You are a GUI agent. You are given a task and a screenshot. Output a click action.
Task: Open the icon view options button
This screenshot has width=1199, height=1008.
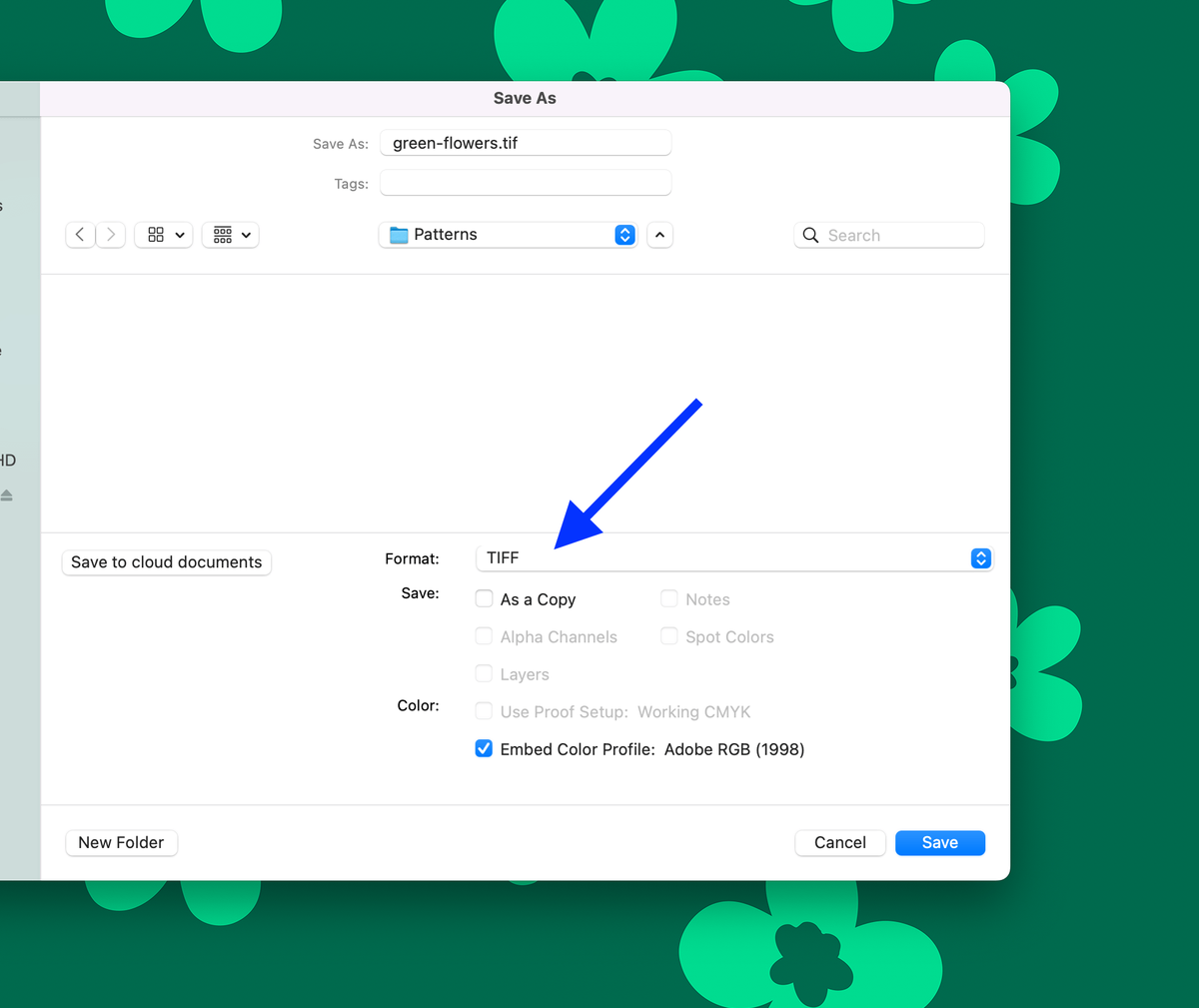point(164,235)
